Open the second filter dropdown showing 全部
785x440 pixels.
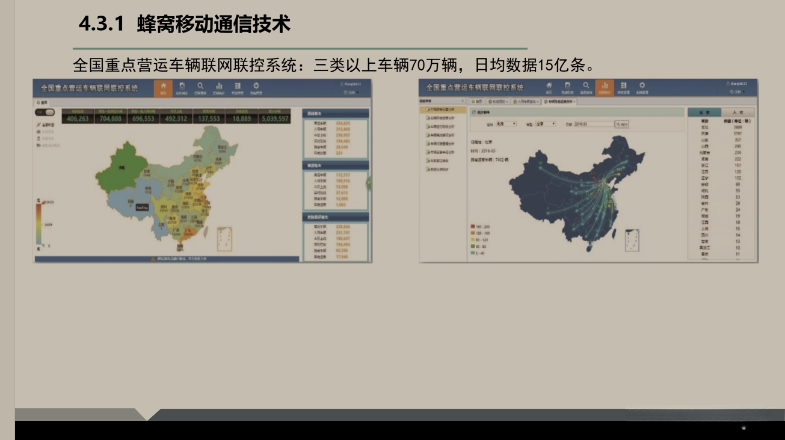(545, 124)
